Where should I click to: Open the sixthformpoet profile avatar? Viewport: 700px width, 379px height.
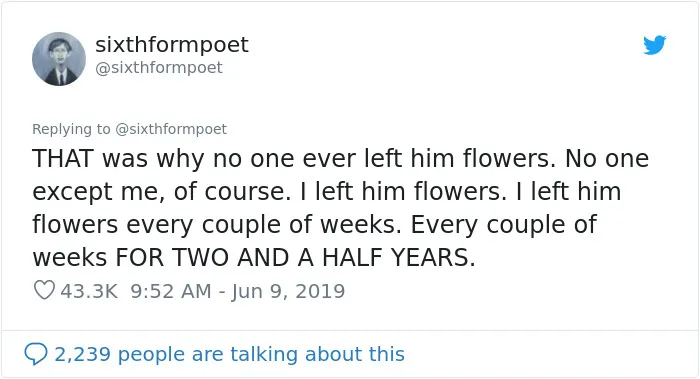coord(59,58)
